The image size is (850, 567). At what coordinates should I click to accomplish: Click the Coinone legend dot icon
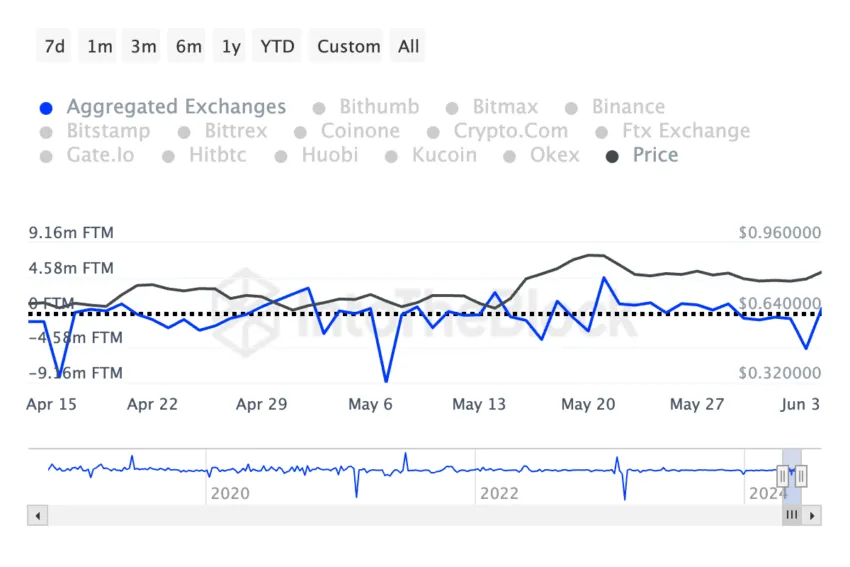pyautogui.click(x=300, y=132)
